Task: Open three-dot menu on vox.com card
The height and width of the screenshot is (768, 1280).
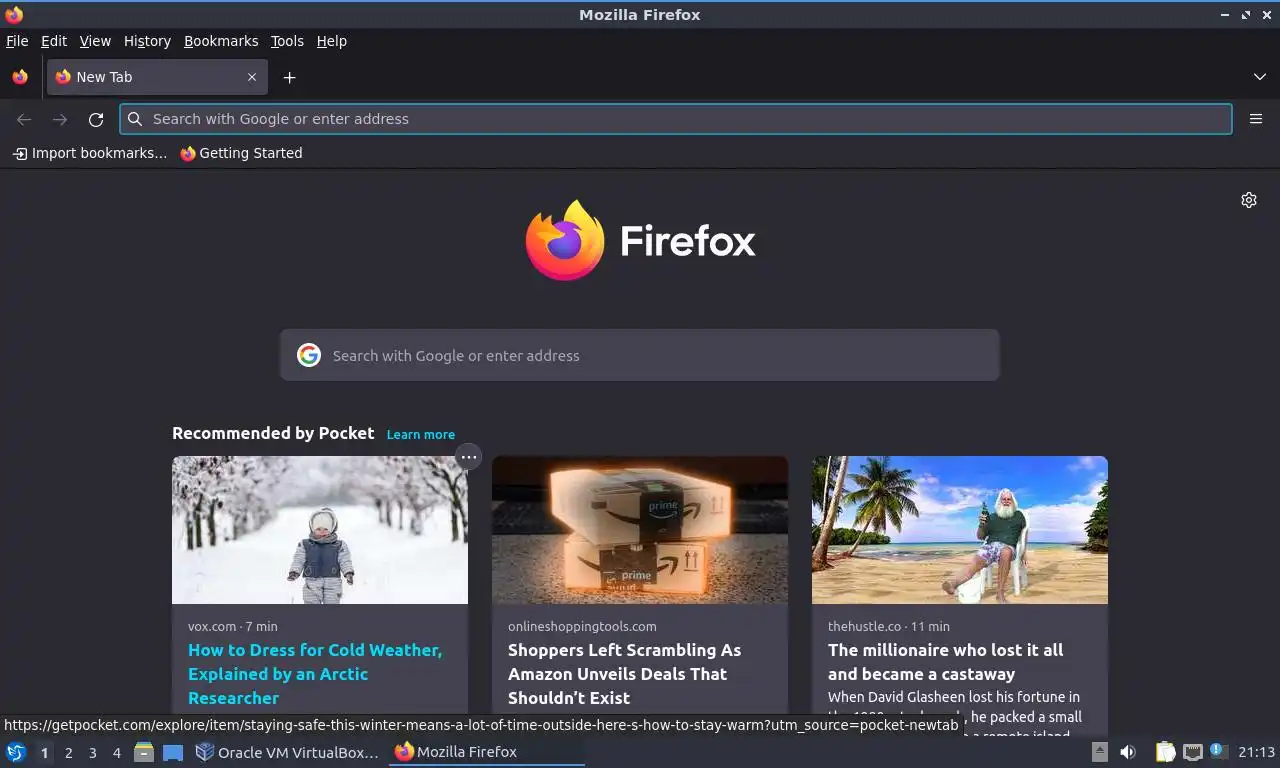Action: (468, 457)
